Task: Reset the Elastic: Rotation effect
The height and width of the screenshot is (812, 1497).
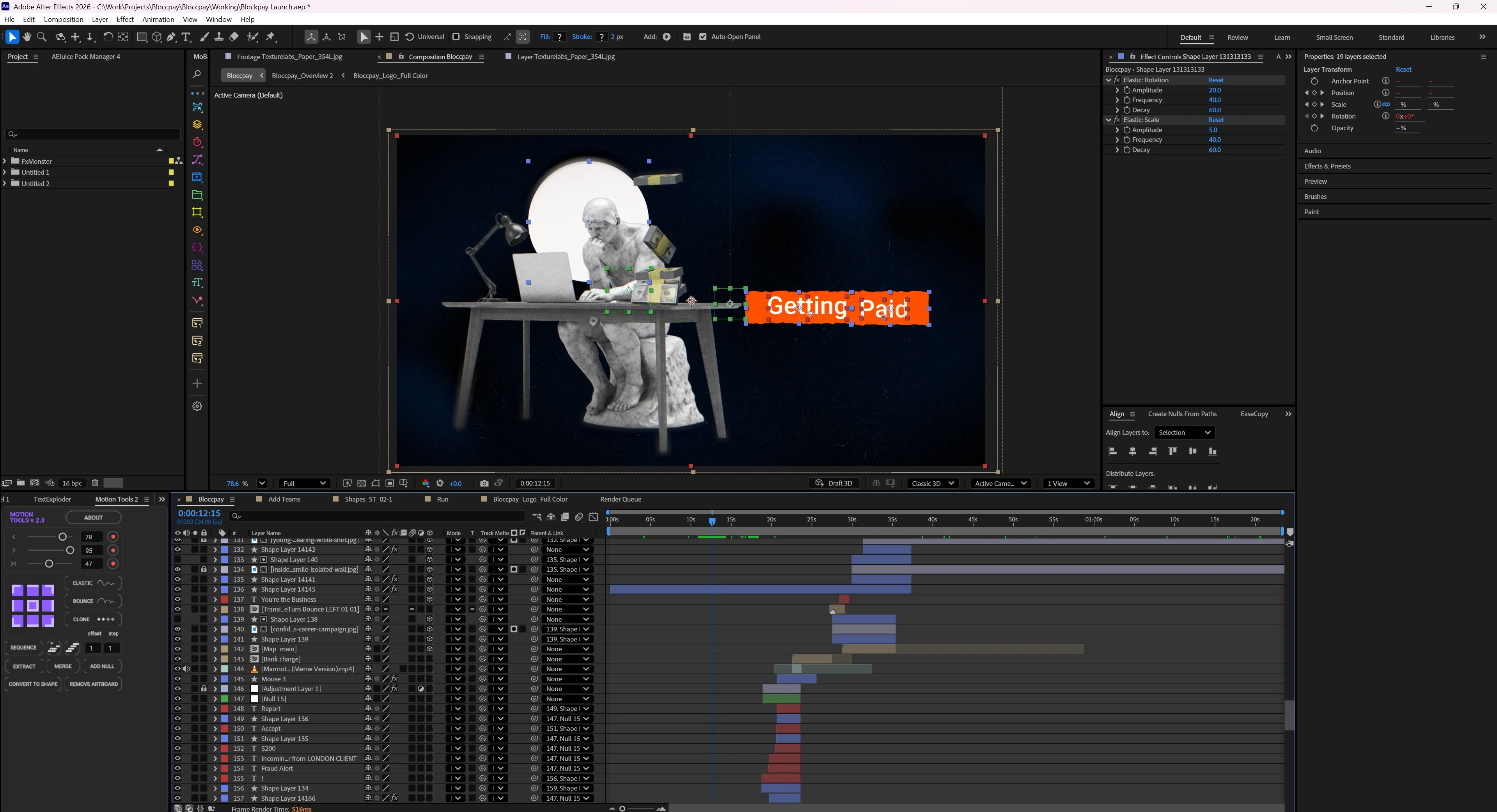Action: tap(1215, 80)
